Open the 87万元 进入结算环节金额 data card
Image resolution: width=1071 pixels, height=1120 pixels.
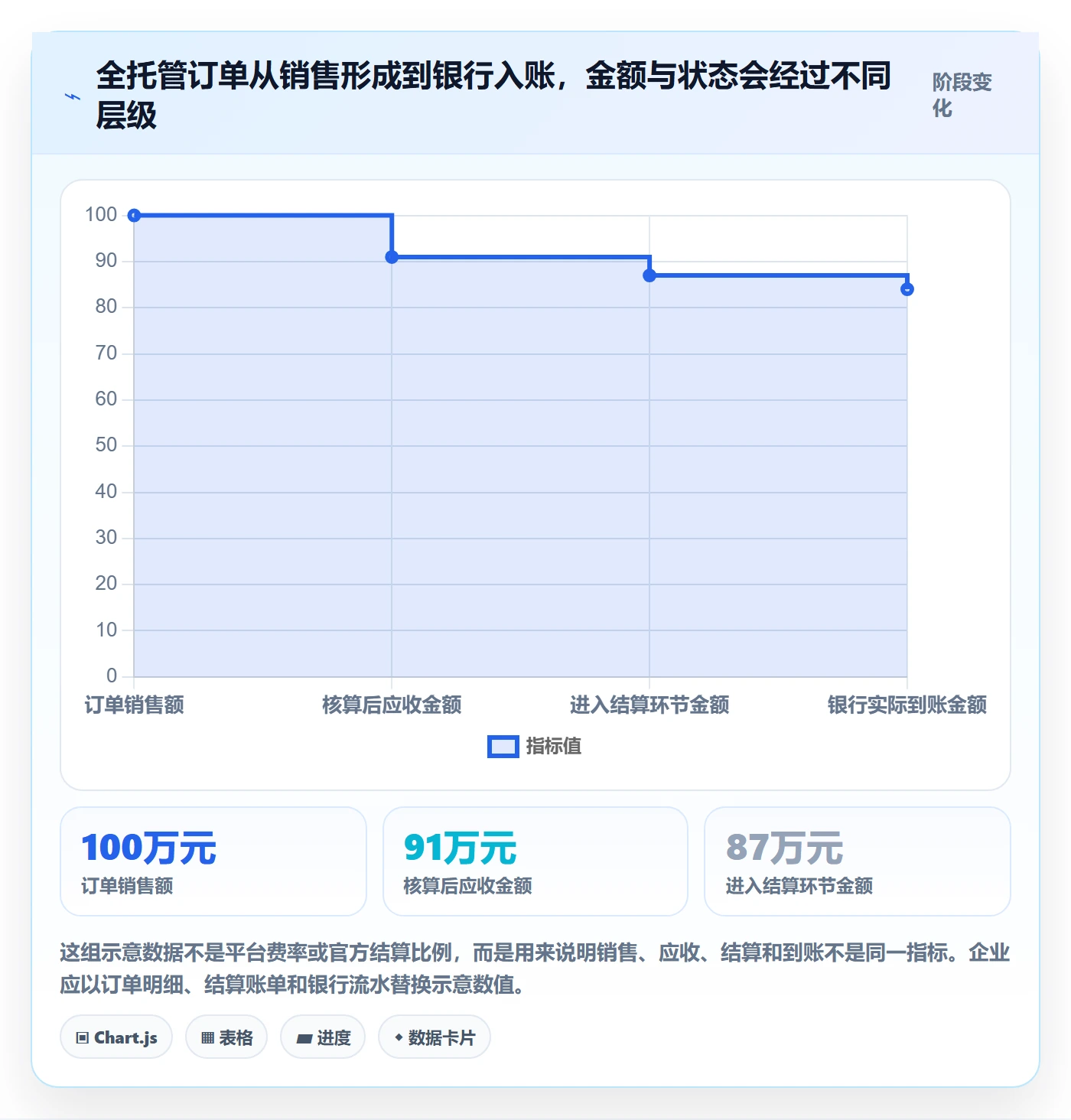point(858,861)
